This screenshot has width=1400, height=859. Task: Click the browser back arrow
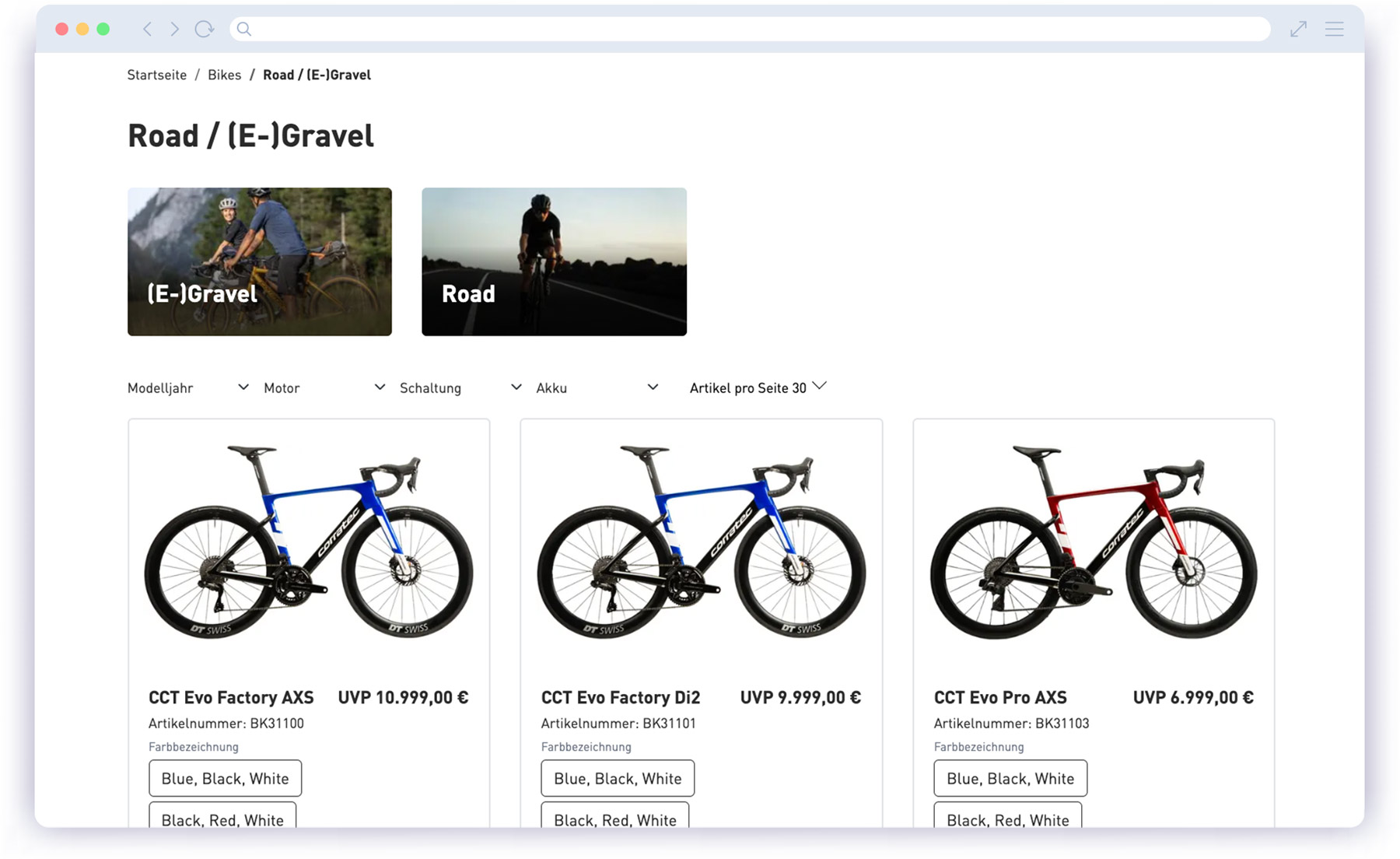pyautogui.click(x=147, y=30)
